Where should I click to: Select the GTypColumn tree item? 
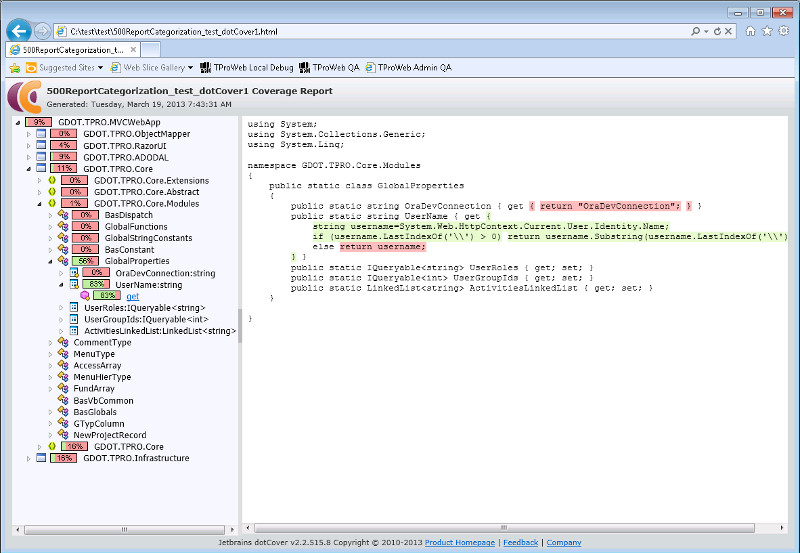pos(99,423)
